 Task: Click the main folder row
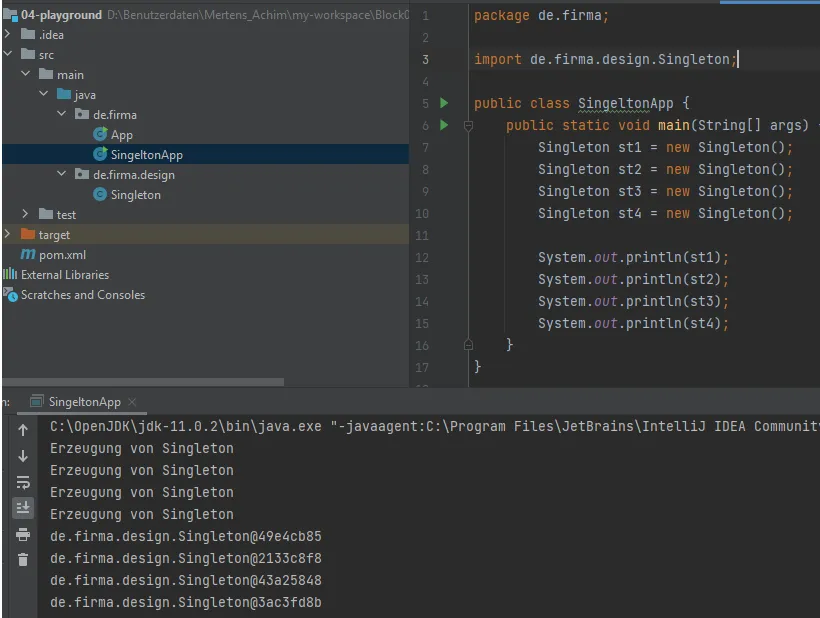click(206, 74)
